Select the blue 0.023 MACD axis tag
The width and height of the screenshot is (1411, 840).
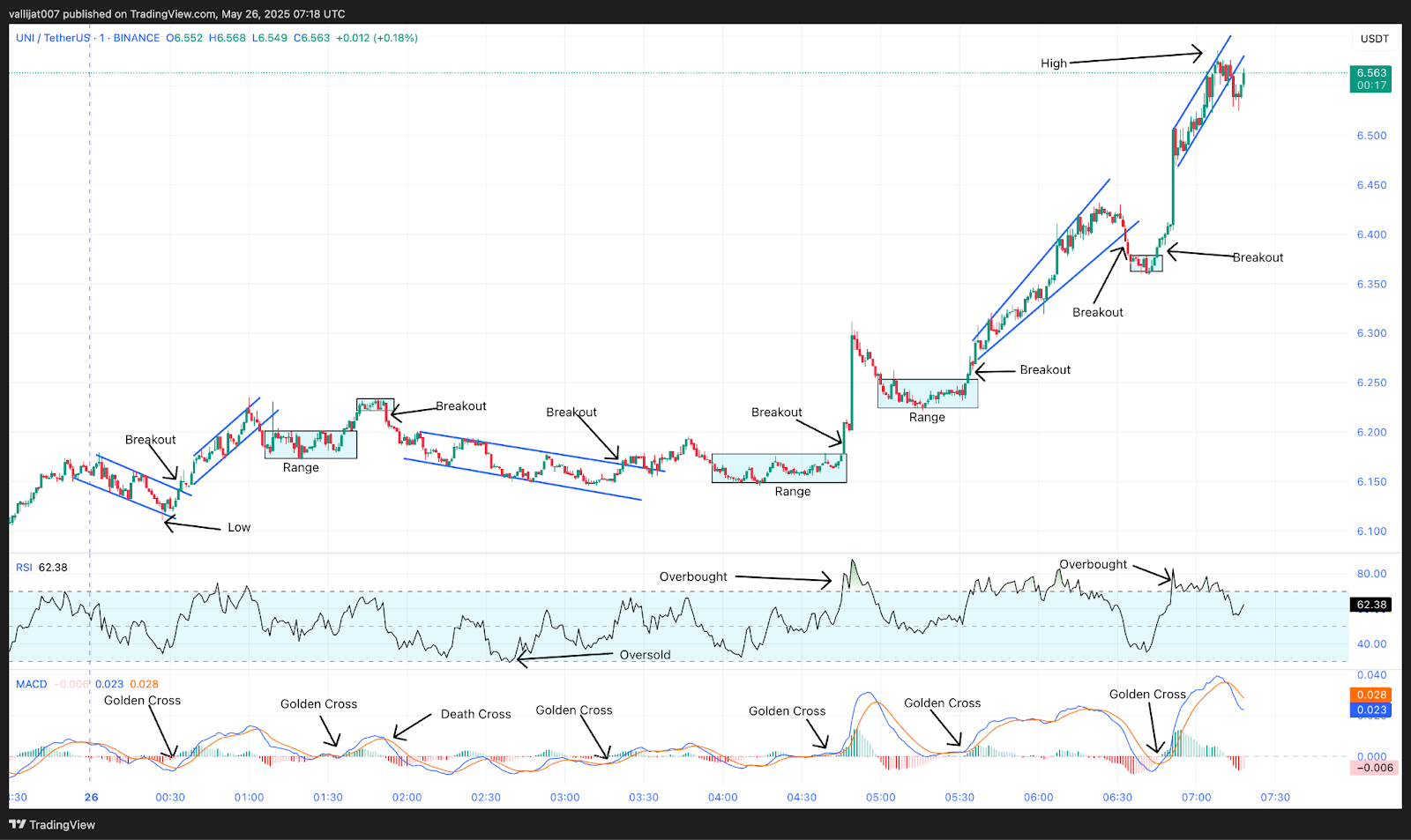click(1370, 710)
